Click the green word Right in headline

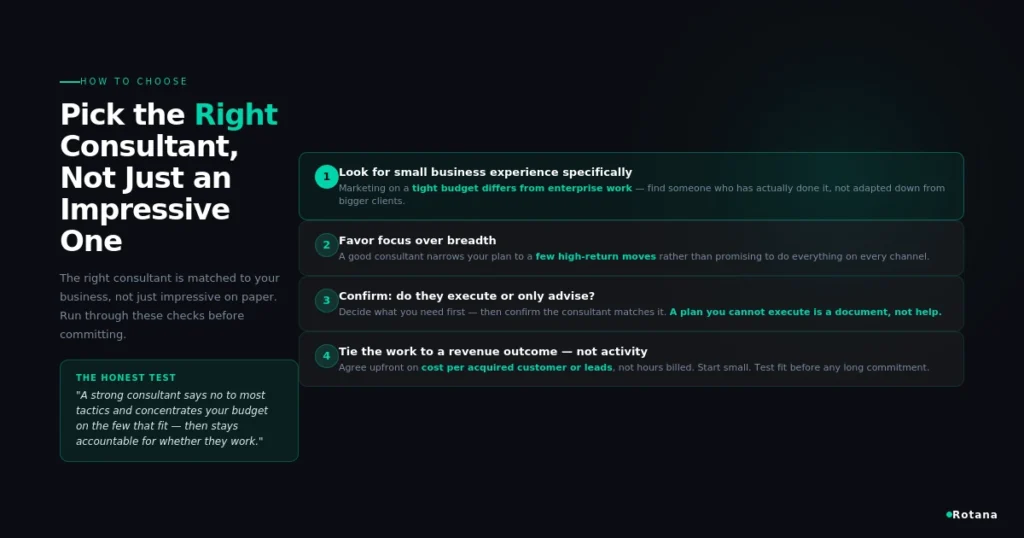[236, 114]
